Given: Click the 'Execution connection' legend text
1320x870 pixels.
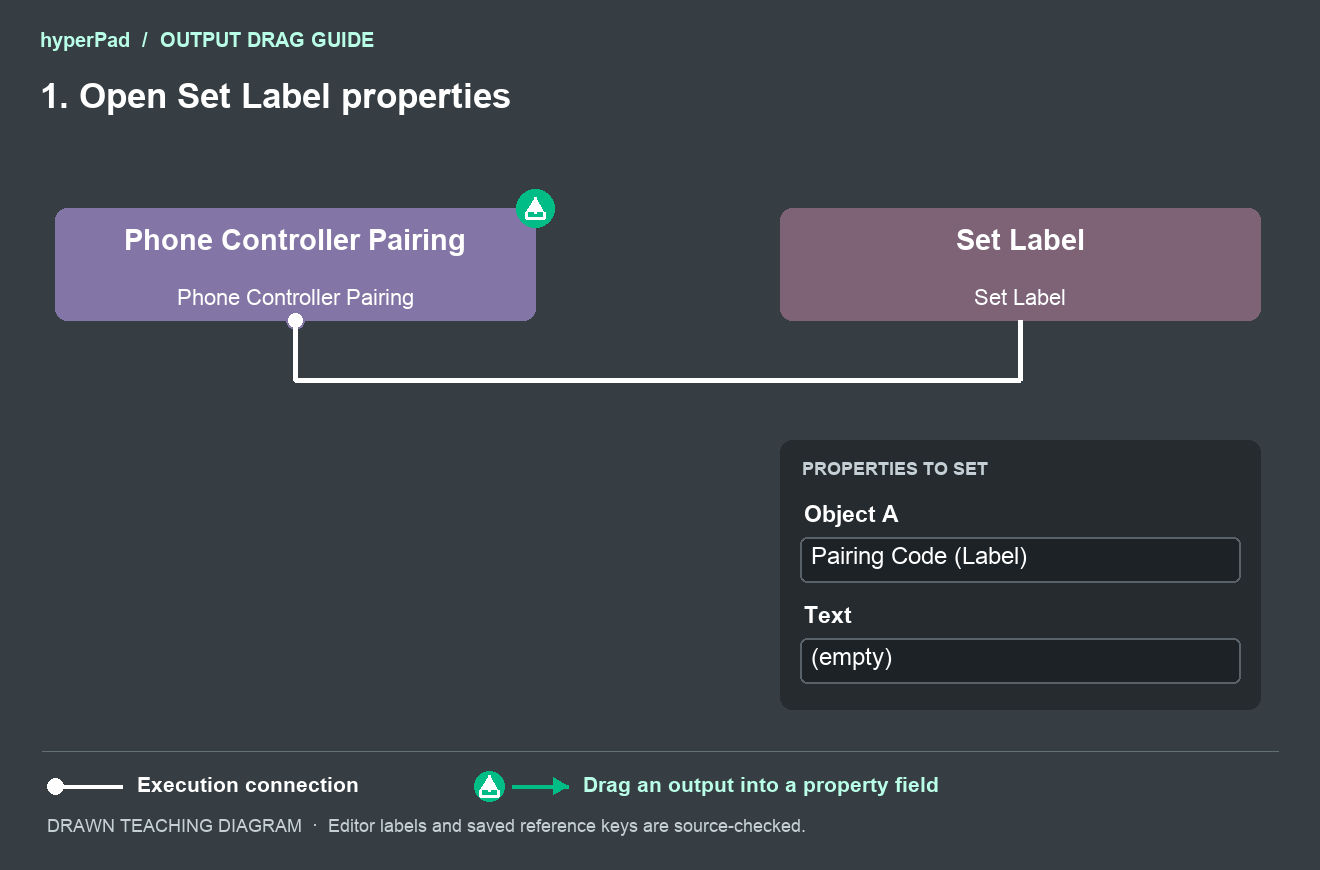Looking at the screenshot, I should pyautogui.click(x=248, y=785).
